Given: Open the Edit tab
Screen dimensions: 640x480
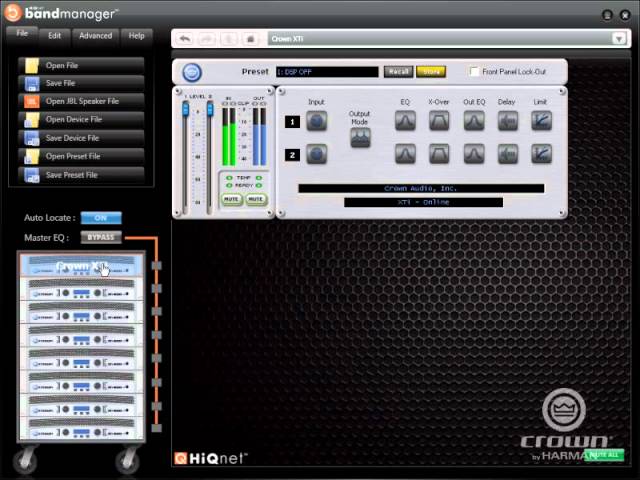Looking at the screenshot, I should coord(54,35).
